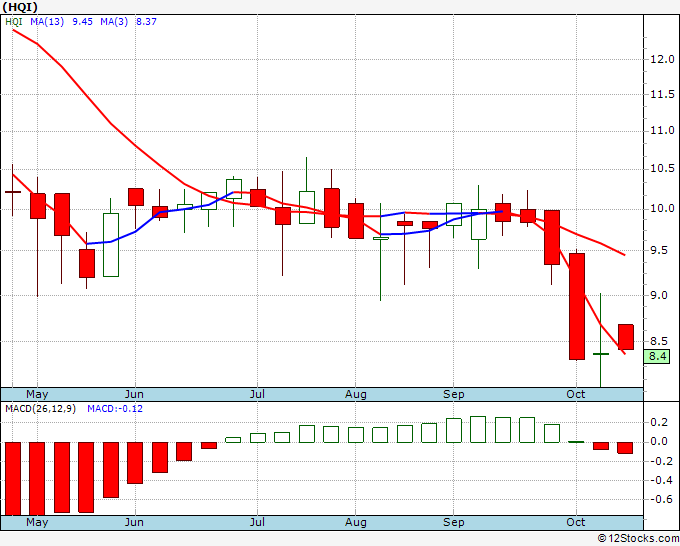The width and height of the screenshot is (680, 546).
Task: Click the tall hollow green late-May candlestick
Action: (111, 245)
